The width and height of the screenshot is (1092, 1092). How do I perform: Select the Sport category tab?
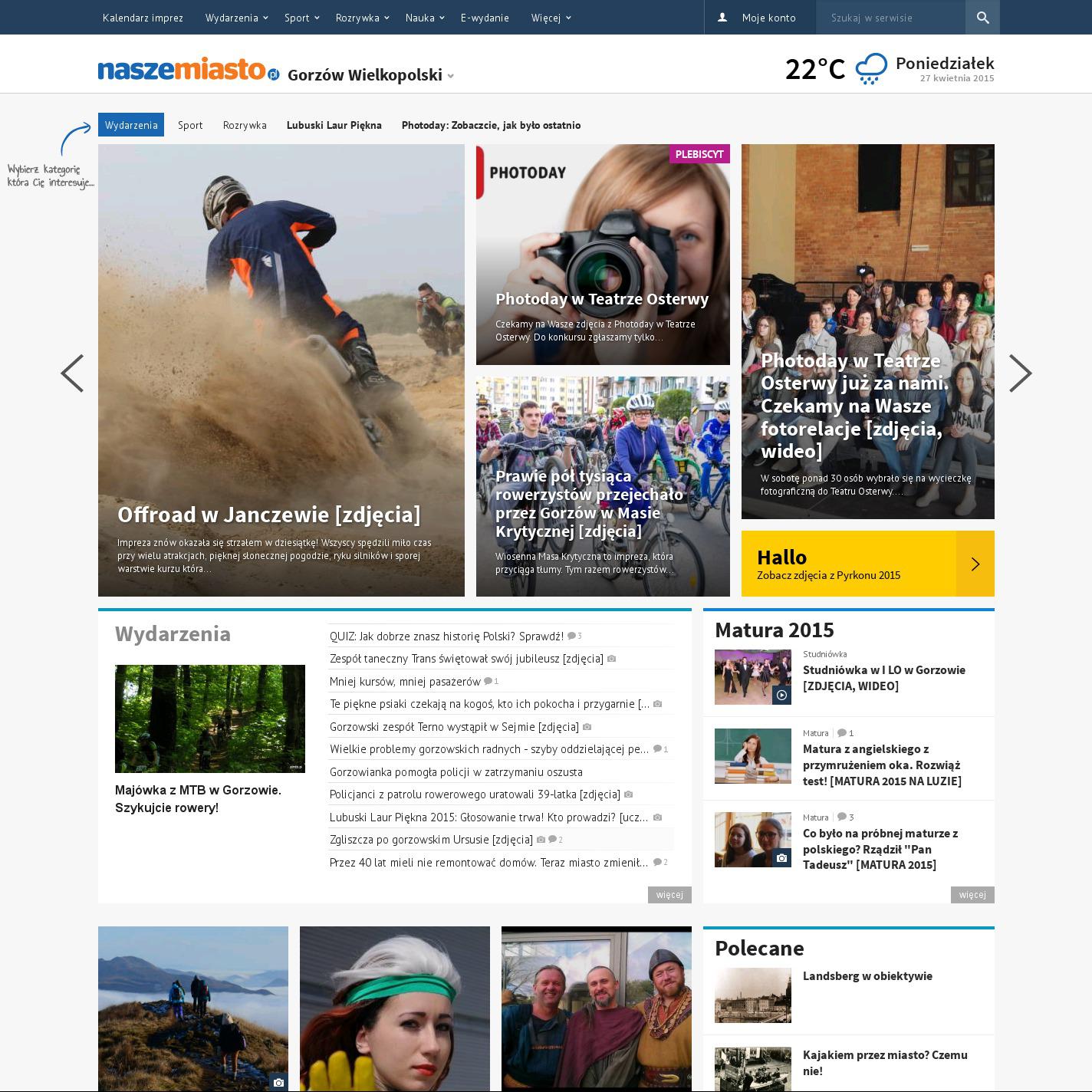[x=190, y=125]
